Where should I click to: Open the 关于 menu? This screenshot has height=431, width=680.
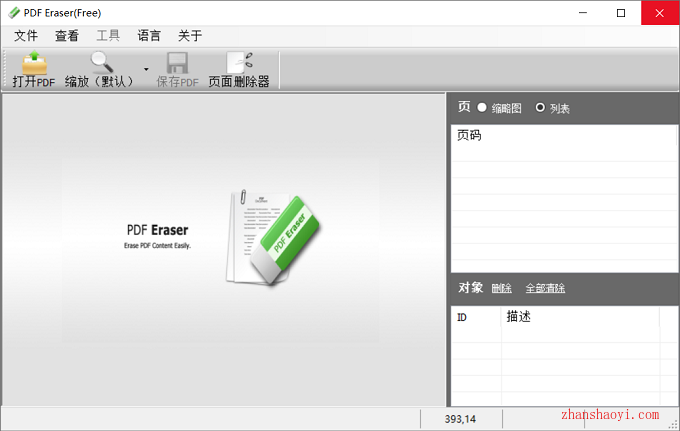point(190,36)
